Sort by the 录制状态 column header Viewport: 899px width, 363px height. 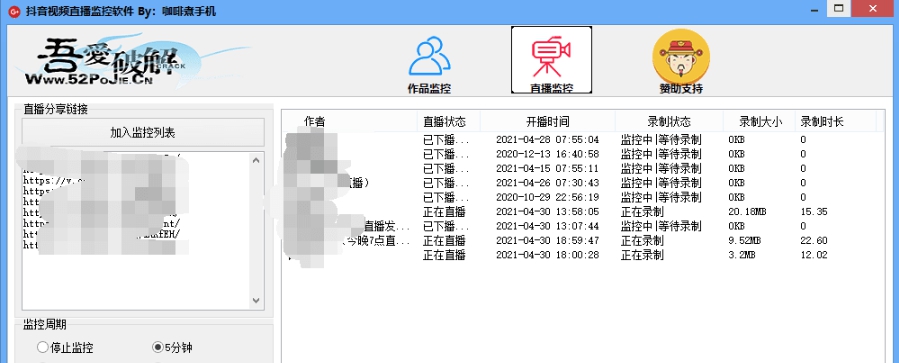click(x=669, y=122)
